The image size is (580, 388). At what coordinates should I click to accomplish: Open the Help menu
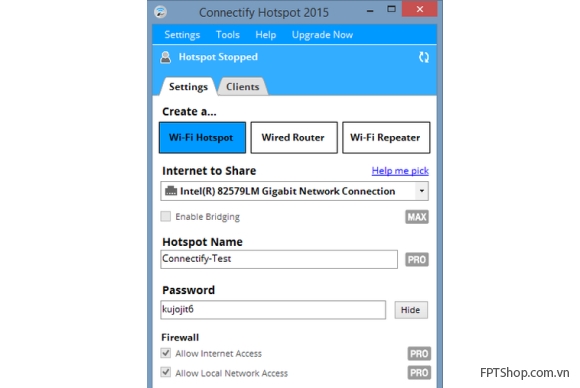click(266, 35)
